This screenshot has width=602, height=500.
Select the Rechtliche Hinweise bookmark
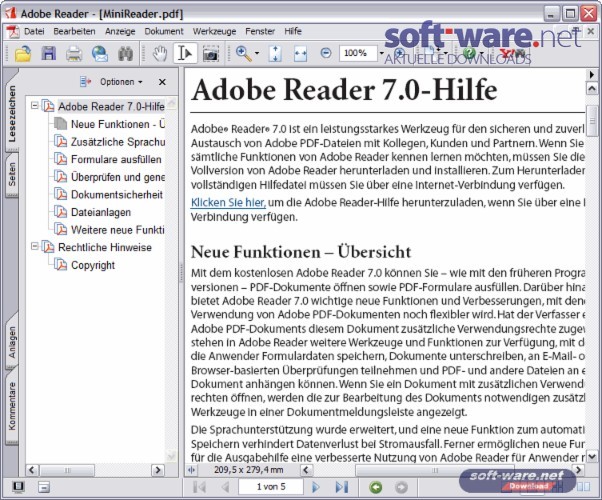pos(105,247)
